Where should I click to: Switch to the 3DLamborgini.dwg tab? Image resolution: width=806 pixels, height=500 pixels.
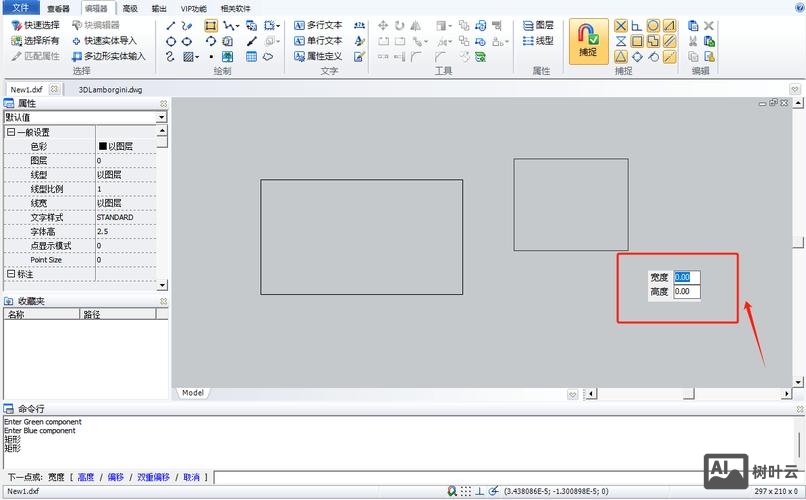[110, 89]
